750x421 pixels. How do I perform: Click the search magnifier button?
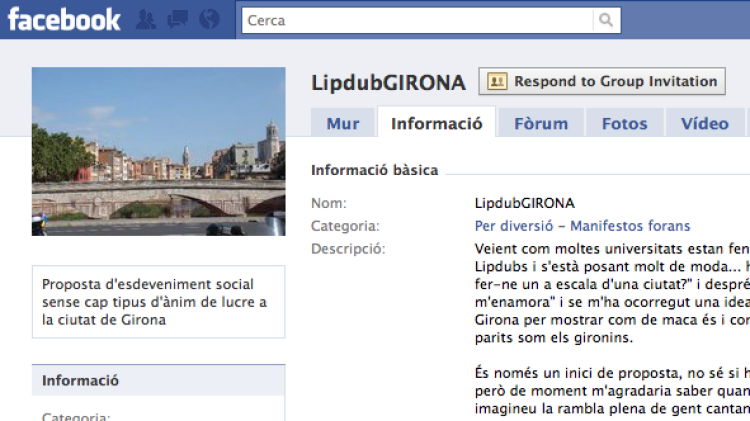[606, 20]
